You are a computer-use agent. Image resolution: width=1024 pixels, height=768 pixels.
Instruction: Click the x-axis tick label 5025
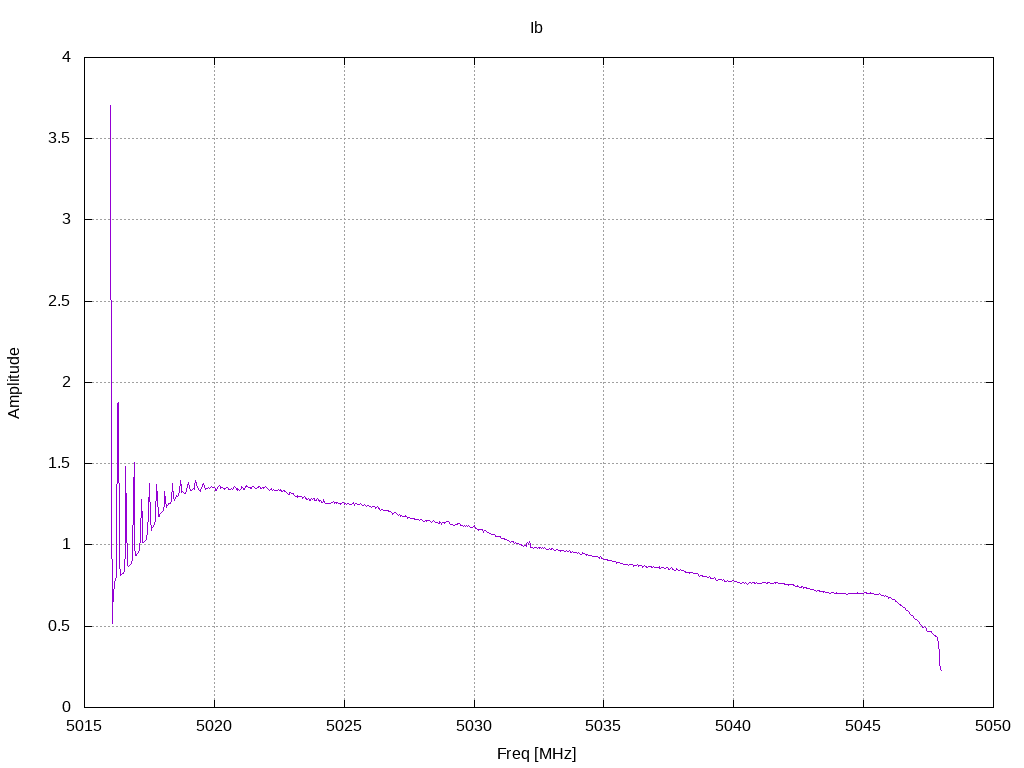point(344,726)
